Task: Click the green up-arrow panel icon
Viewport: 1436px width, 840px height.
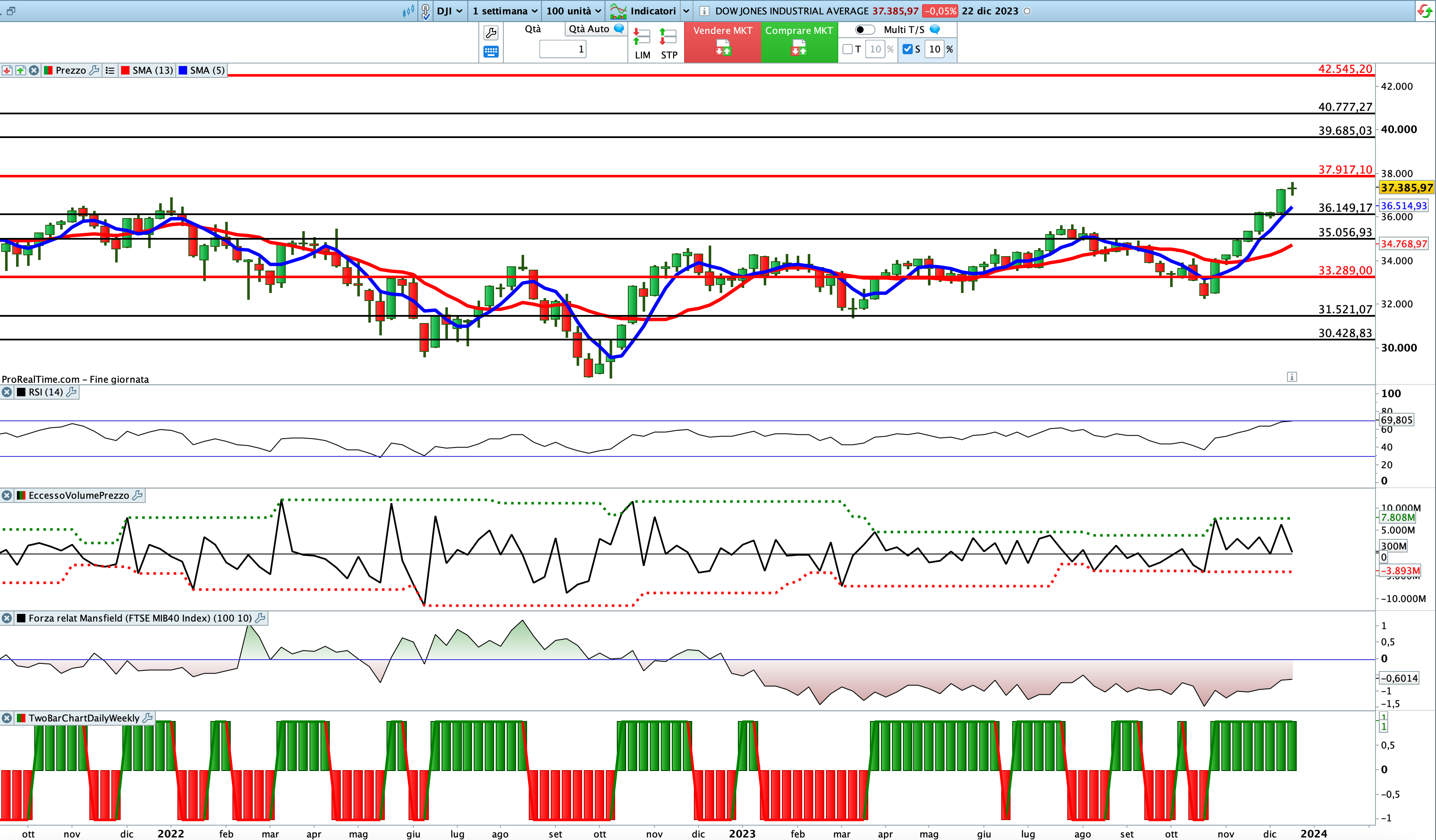Action: (20, 70)
